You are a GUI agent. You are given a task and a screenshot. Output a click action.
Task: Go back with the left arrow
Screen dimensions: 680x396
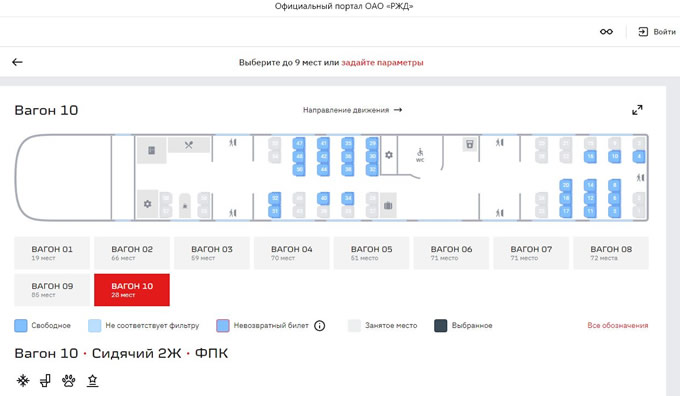point(17,62)
